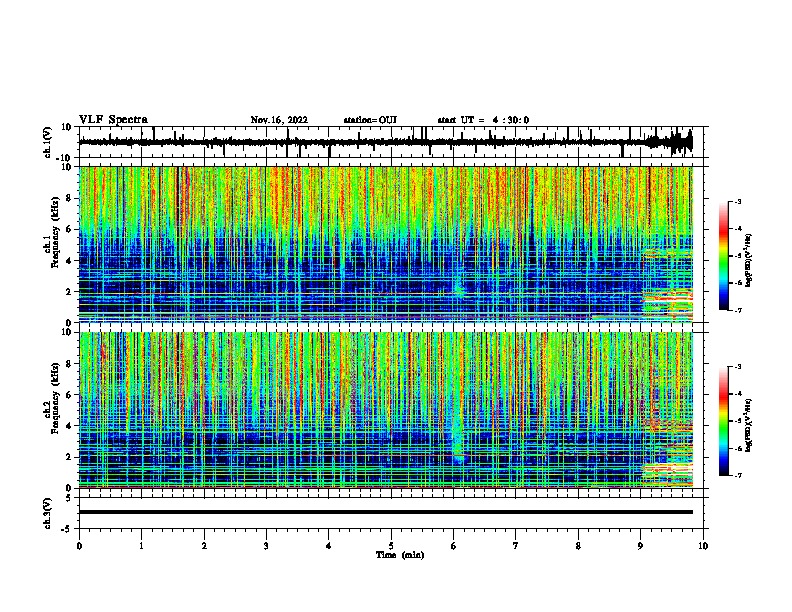Image resolution: width=792 pixels, height=612 pixels.
Task: Click time axis tick label "6"
Action: (454, 546)
